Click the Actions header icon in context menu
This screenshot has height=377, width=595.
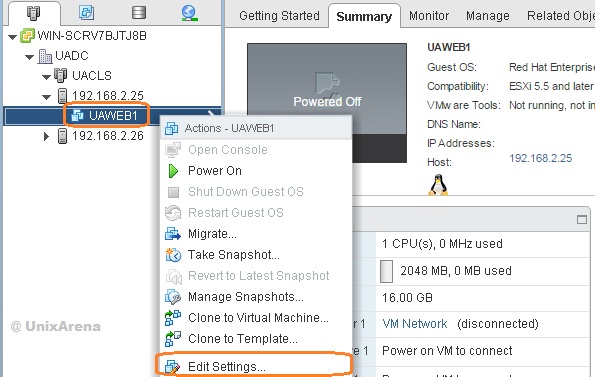pyautogui.click(x=172, y=129)
